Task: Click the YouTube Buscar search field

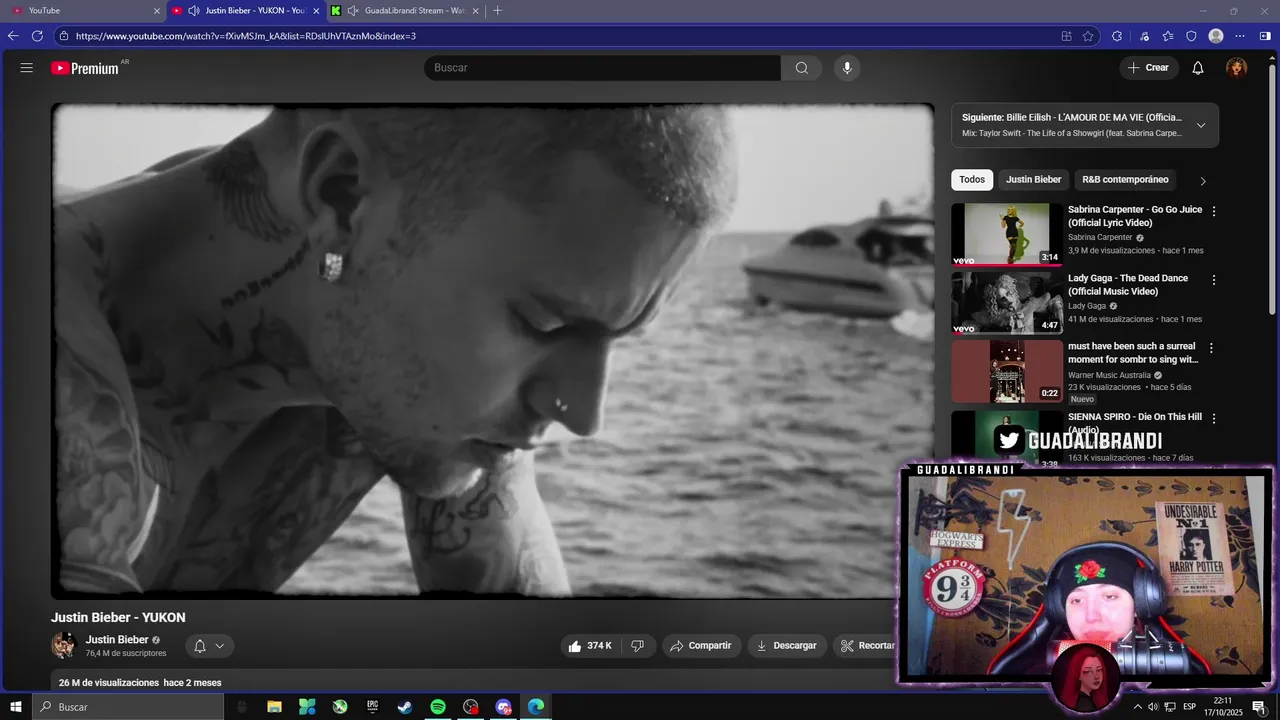Action: [602, 68]
